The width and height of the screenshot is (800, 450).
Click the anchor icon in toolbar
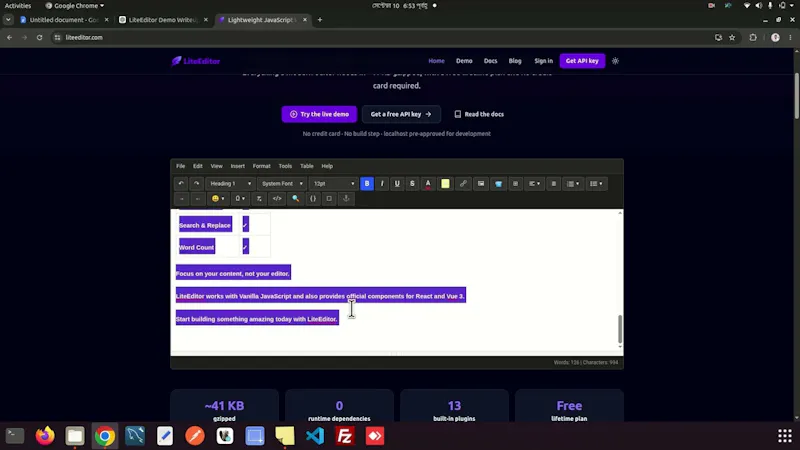click(346, 198)
